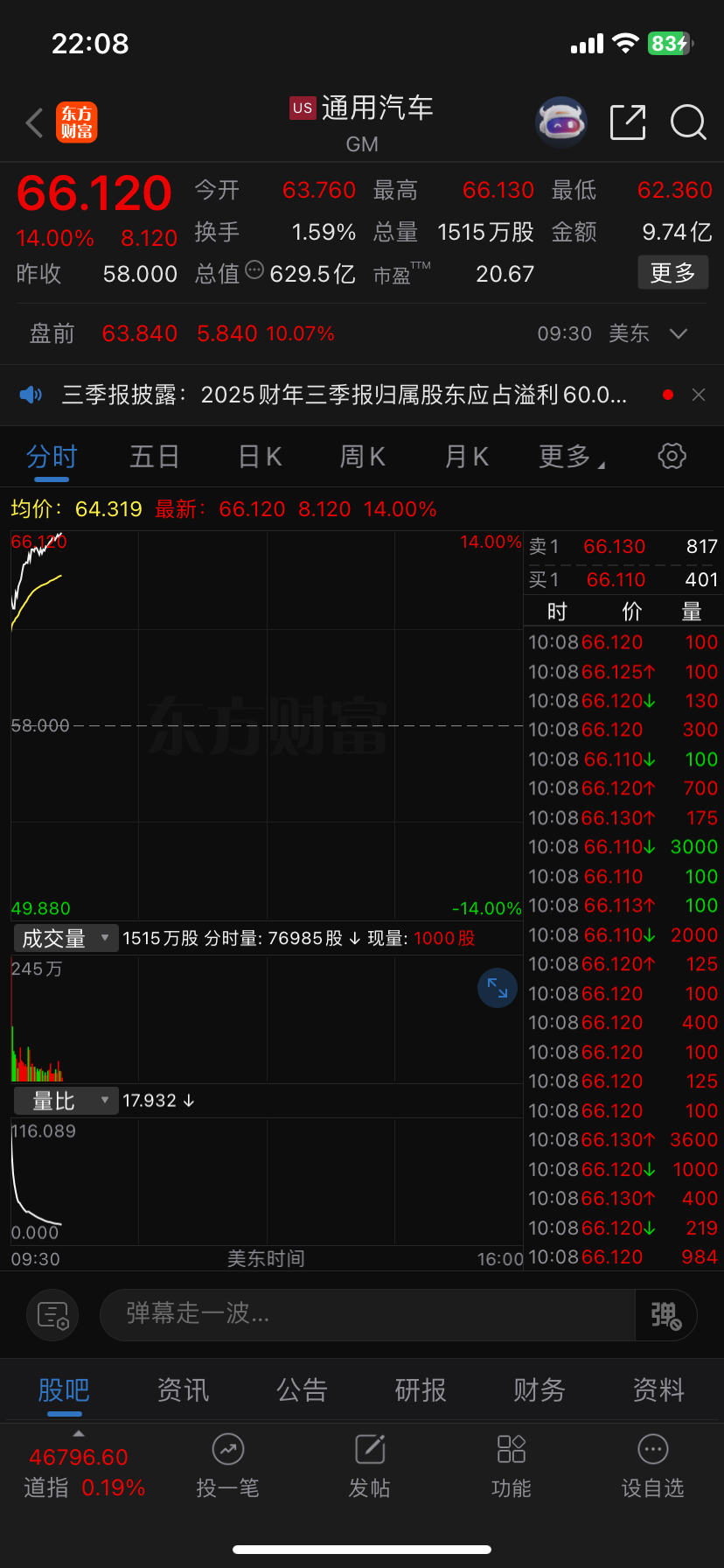724x1568 pixels.
Task: Open the 三季报披露 announcement text
Action: (x=344, y=395)
